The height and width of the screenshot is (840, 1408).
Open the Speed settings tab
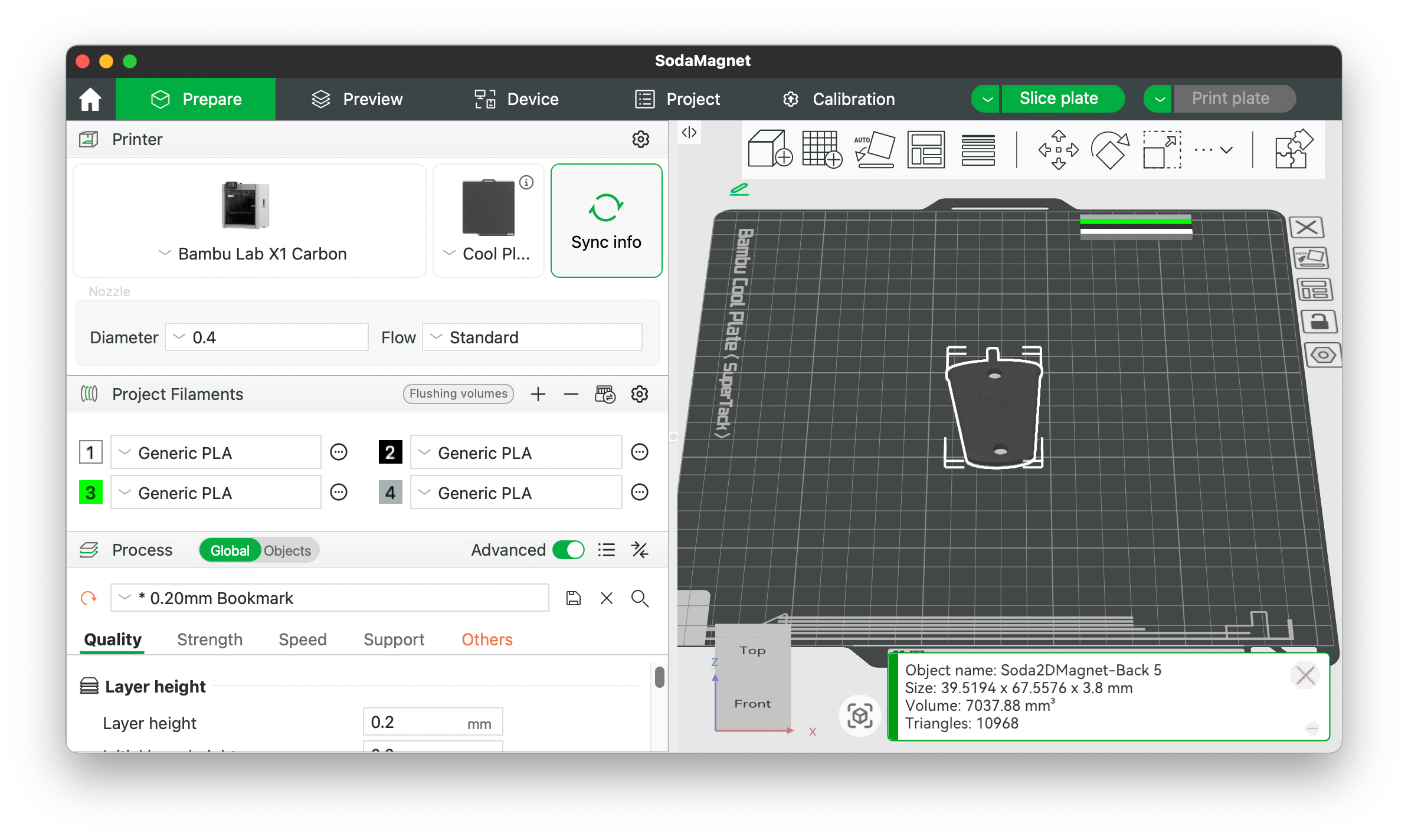[302, 639]
